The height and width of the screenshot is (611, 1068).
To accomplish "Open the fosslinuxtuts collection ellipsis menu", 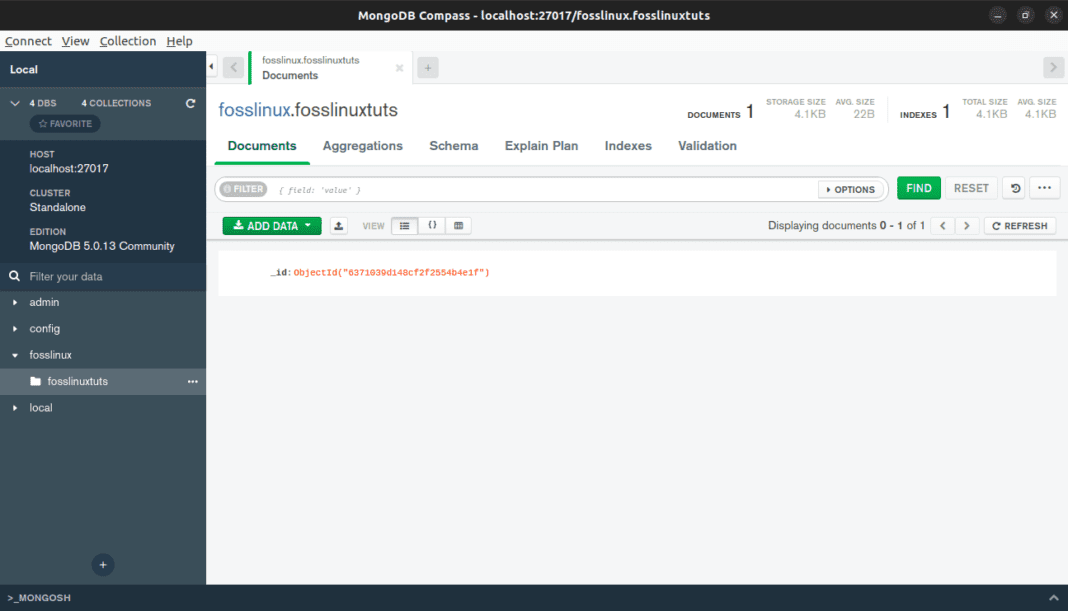I will (x=192, y=381).
